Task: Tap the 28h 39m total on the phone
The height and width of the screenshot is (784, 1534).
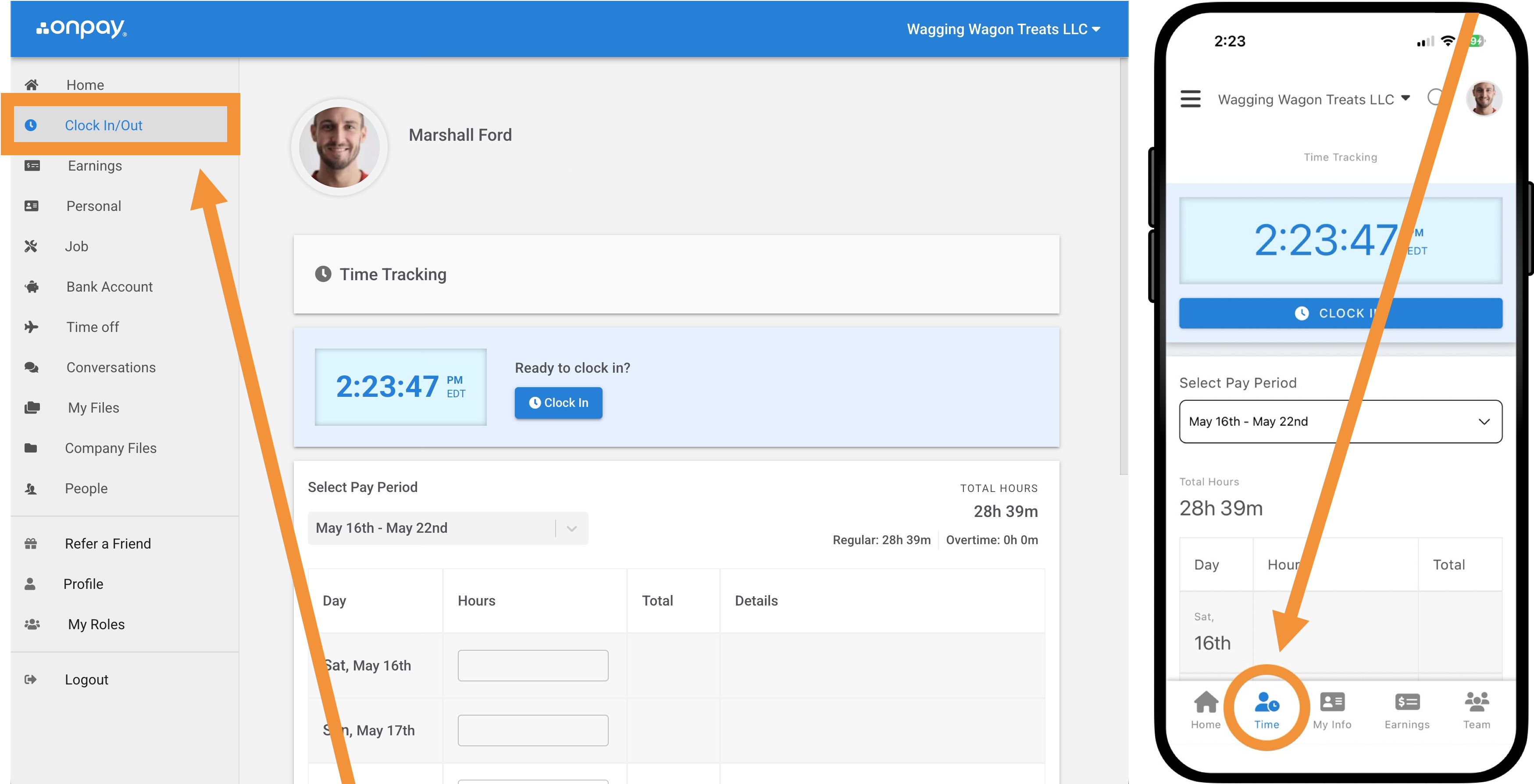Action: [1221, 508]
